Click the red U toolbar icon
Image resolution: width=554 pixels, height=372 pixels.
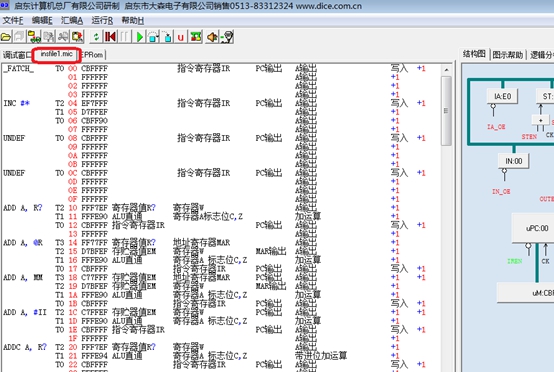181,37
